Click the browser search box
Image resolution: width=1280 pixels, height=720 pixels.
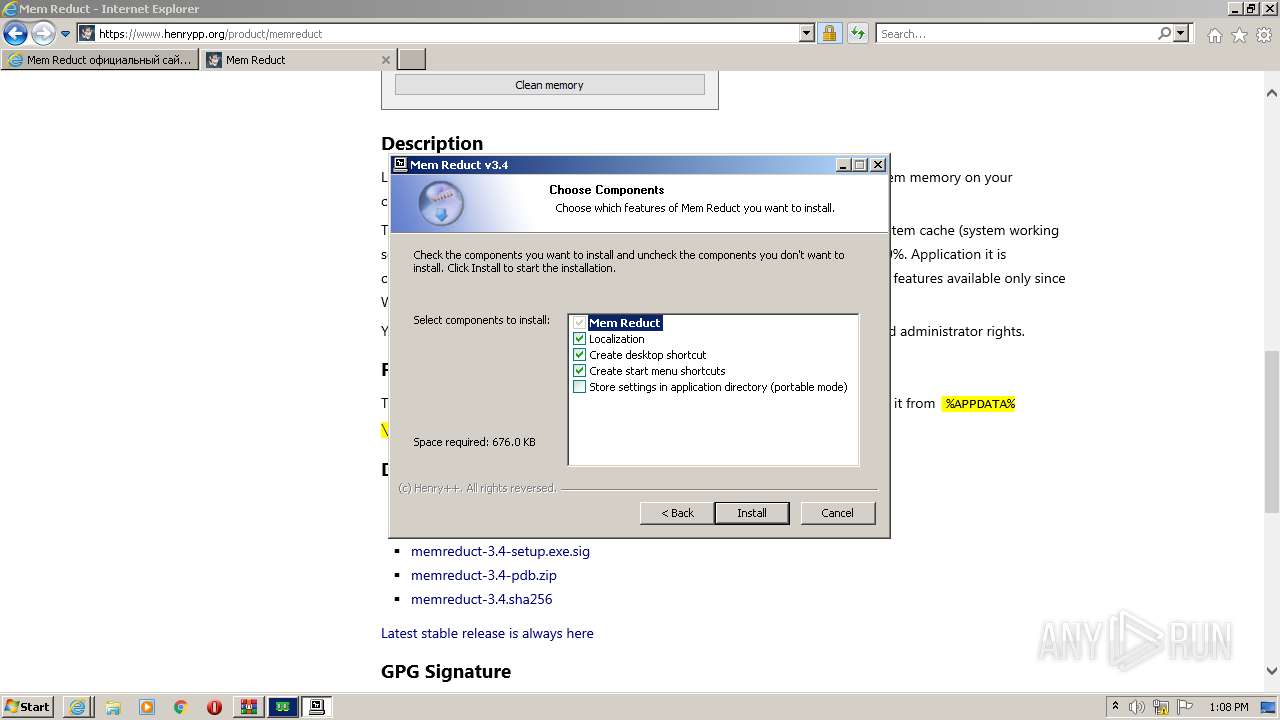1015,34
